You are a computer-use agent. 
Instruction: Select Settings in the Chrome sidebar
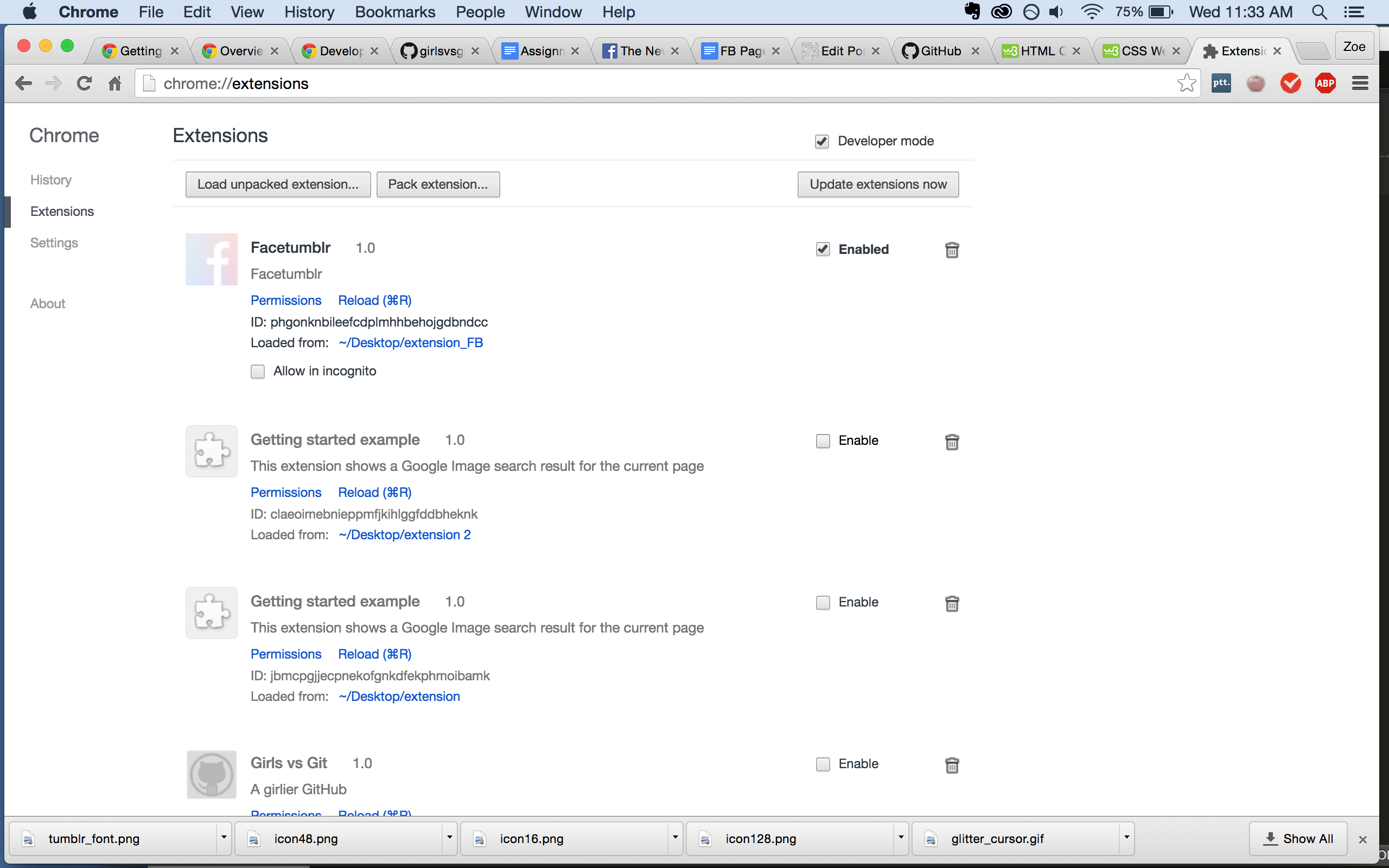point(54,243)
